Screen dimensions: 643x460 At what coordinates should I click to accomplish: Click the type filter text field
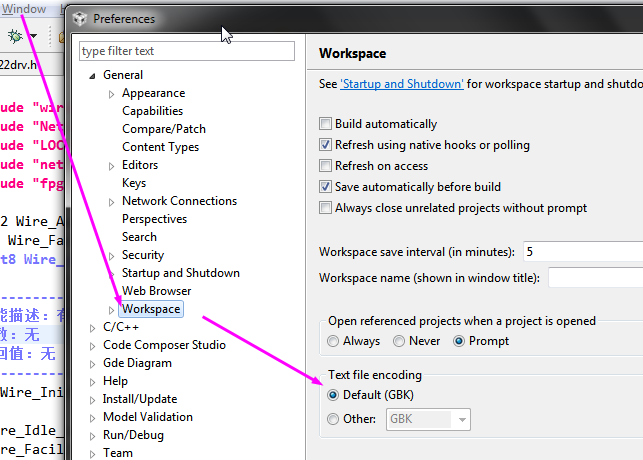[x=187, y=50]
